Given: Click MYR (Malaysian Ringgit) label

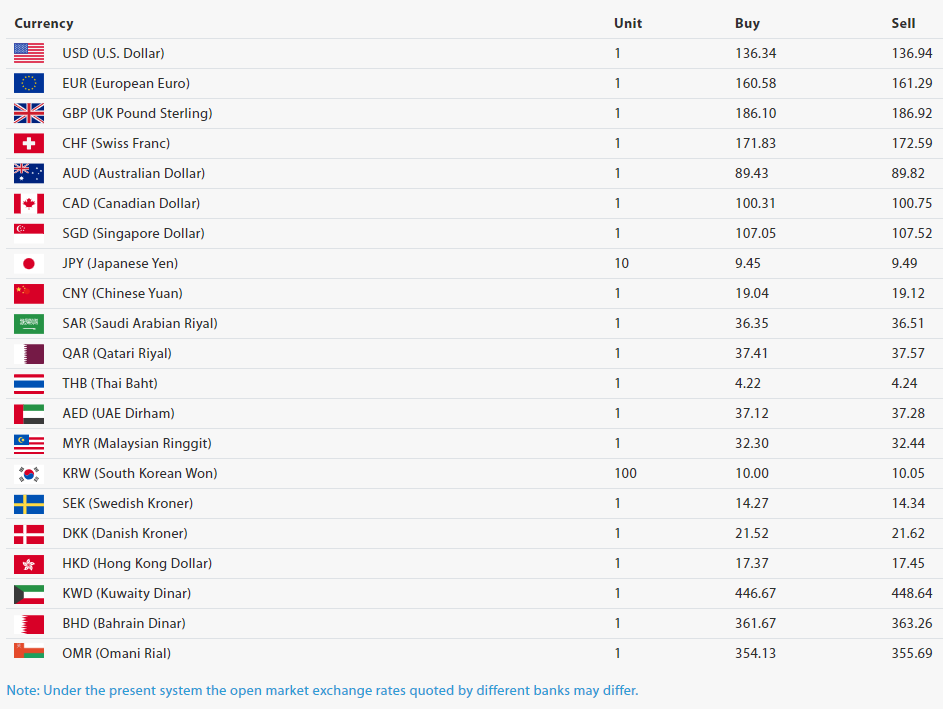Looking at the screenshot, I should click(137, 443).
